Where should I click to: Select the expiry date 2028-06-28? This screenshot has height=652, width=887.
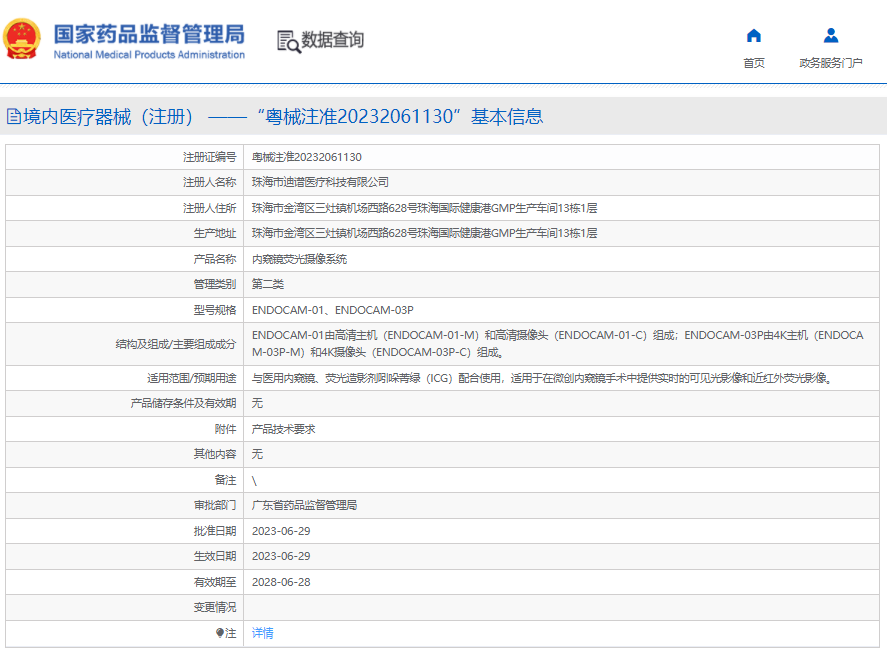[x=281, y=582]
